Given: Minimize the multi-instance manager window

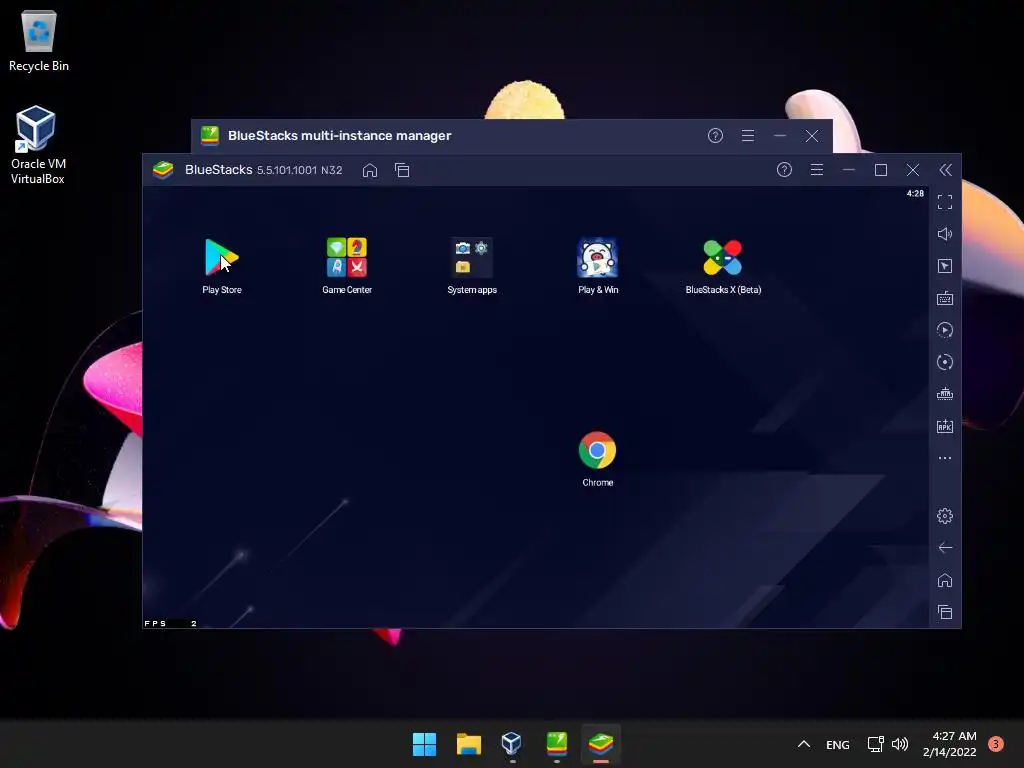Looking at the screenshot, I should click(x=780, y=135).
